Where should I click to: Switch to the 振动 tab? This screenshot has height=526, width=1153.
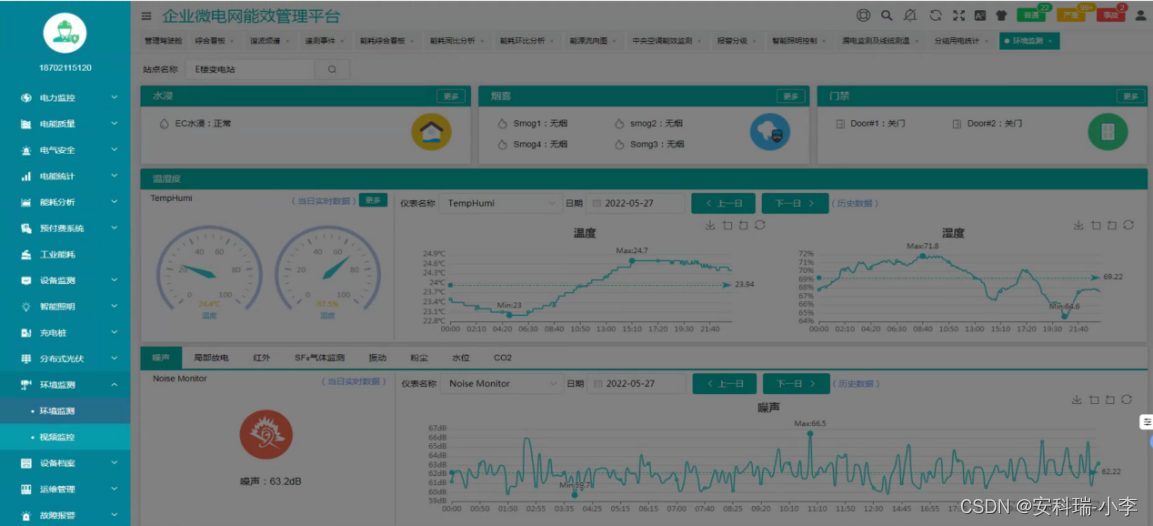[x=377, y=358]
